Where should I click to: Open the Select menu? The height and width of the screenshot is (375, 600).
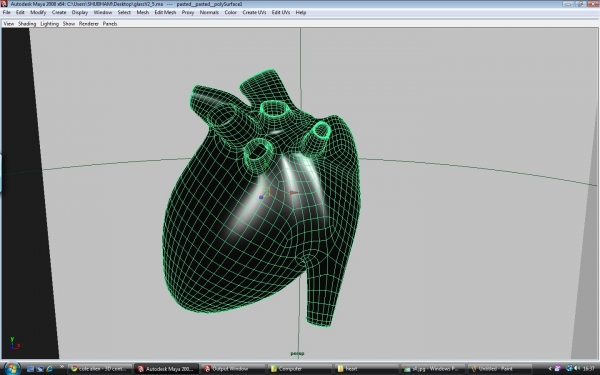tap(124, 12)
